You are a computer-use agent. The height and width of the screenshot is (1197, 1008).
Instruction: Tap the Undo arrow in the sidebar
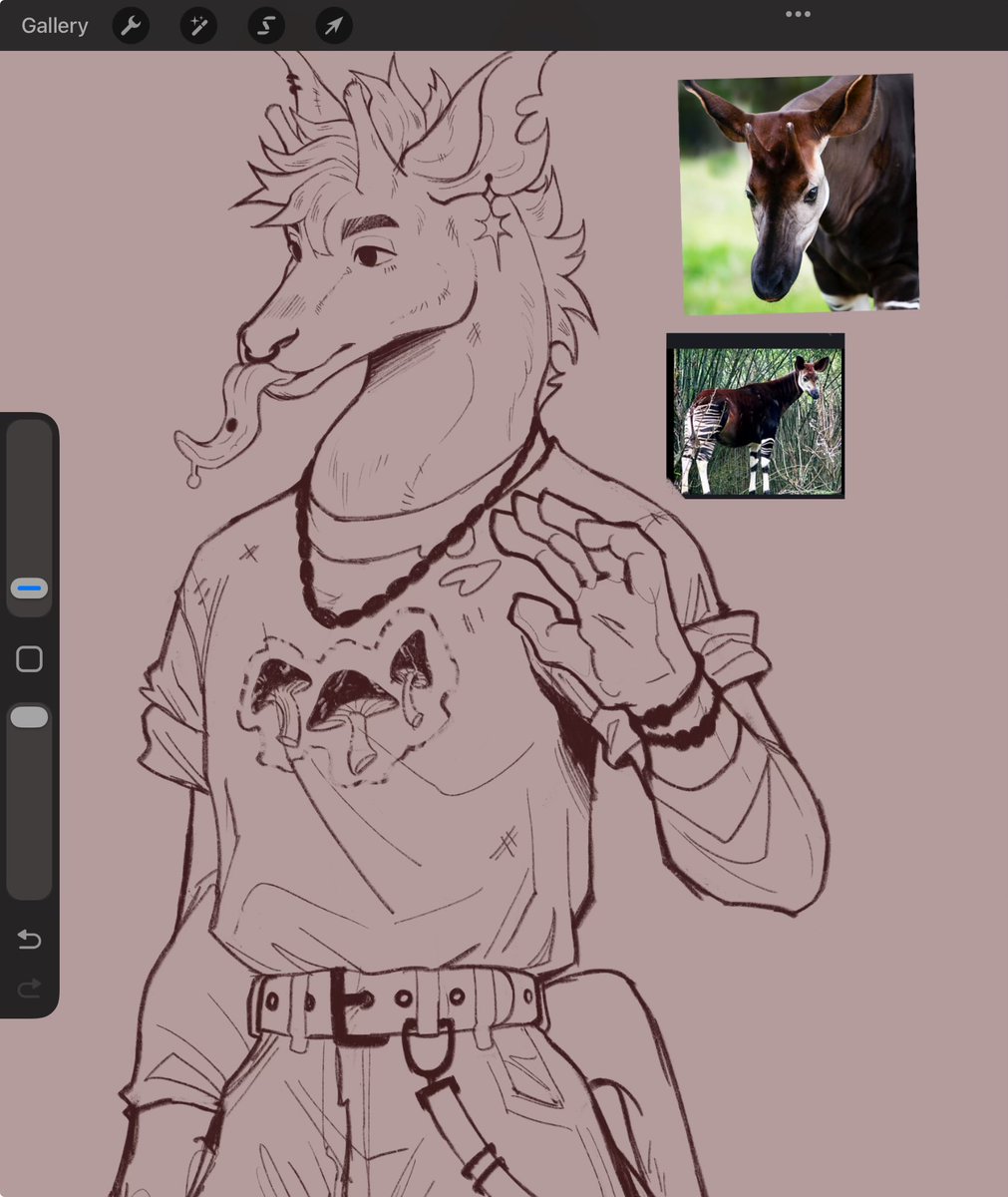(x=29, y=939)
